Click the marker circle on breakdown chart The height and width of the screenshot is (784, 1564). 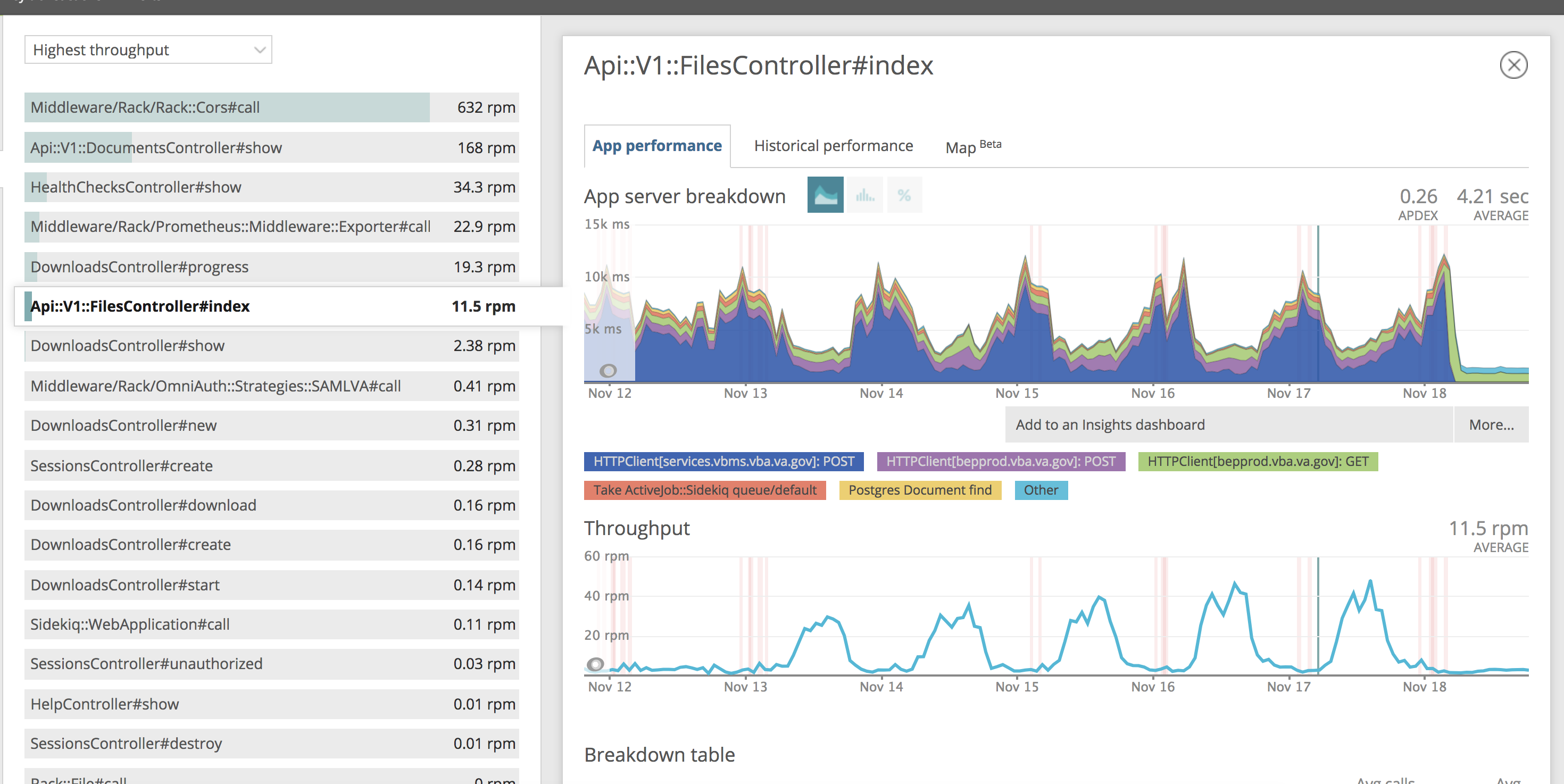click(608, 370)
